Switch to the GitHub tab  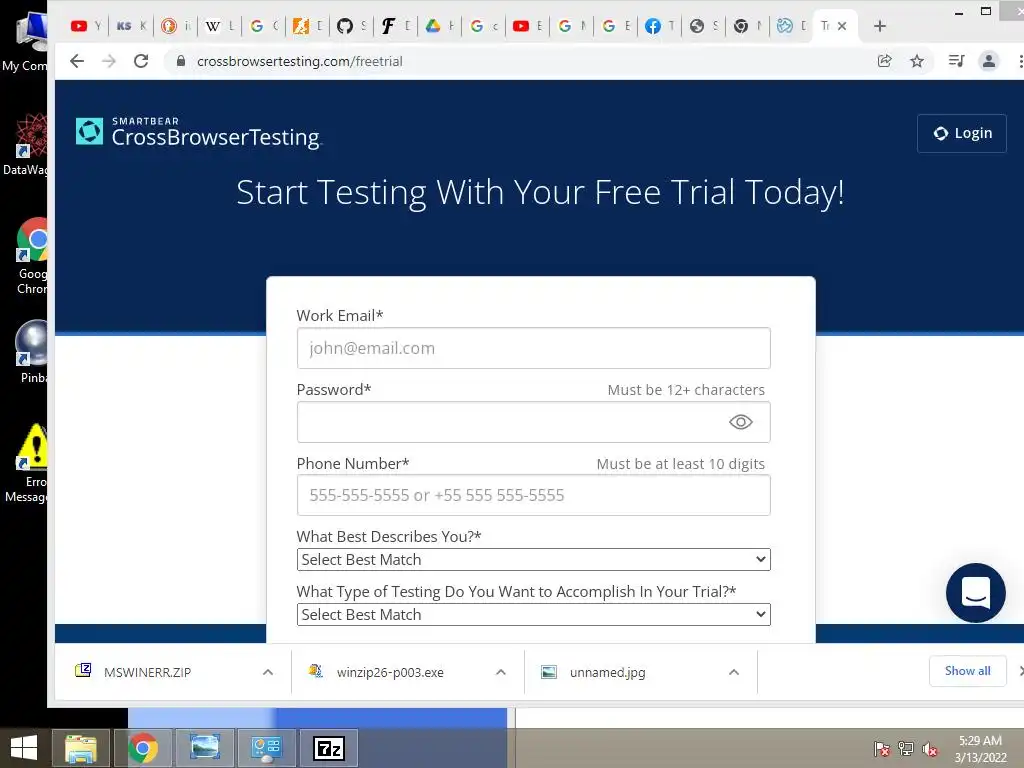(351, 26)
